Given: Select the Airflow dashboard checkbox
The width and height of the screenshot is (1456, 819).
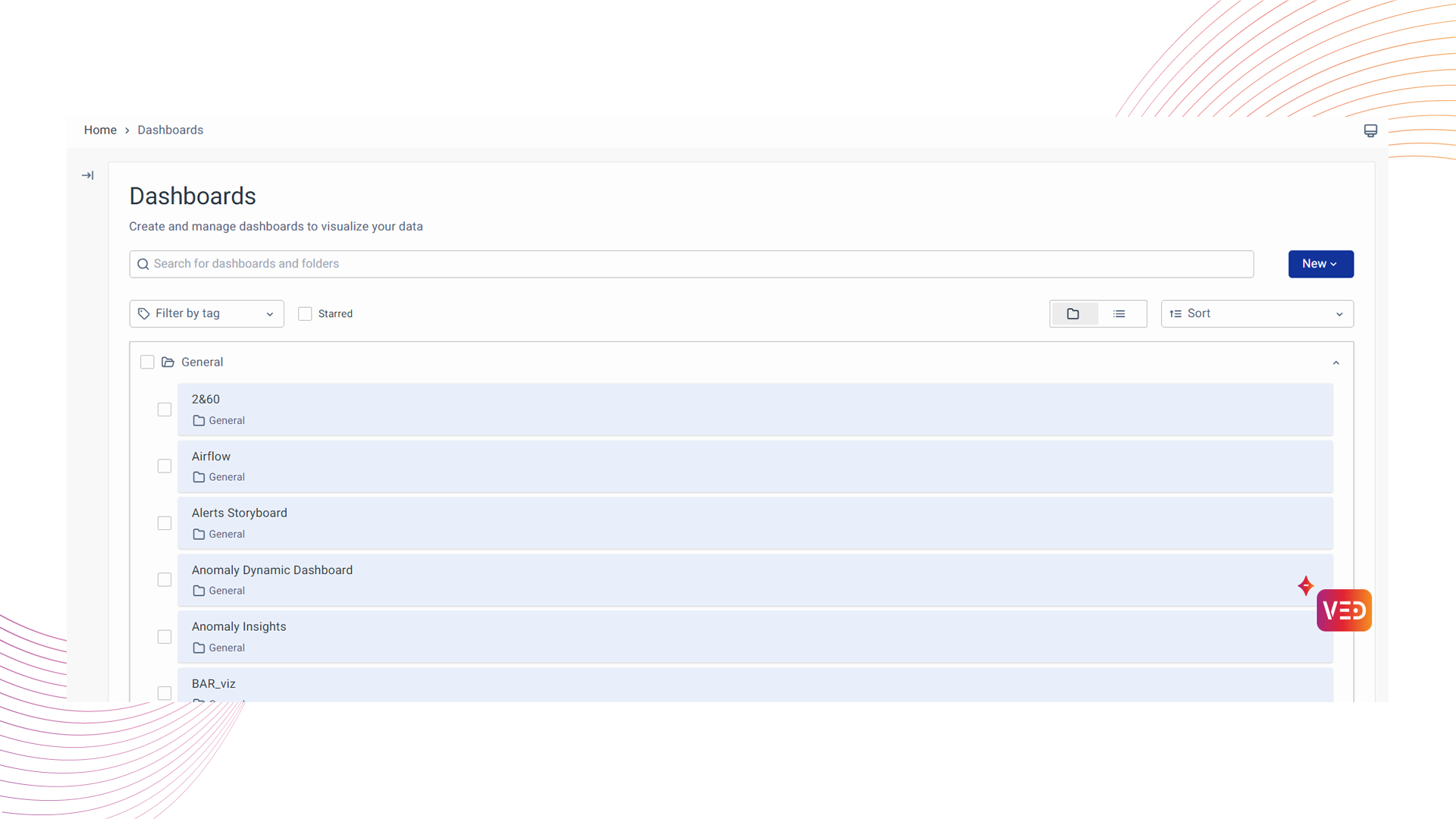Looking at the screenshot, I should coord(165,466).
